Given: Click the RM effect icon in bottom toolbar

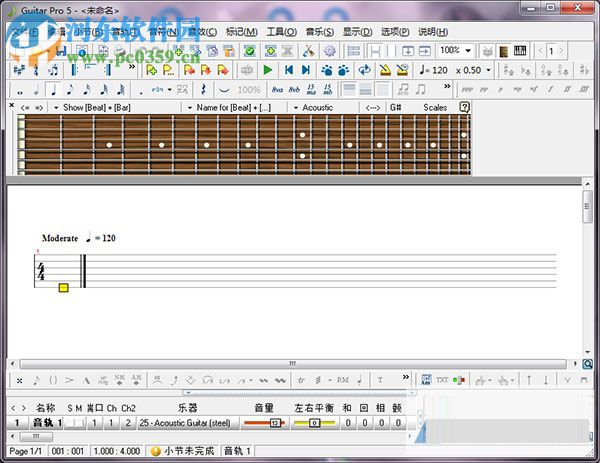Looking at the screenshot, I should 343,381.
